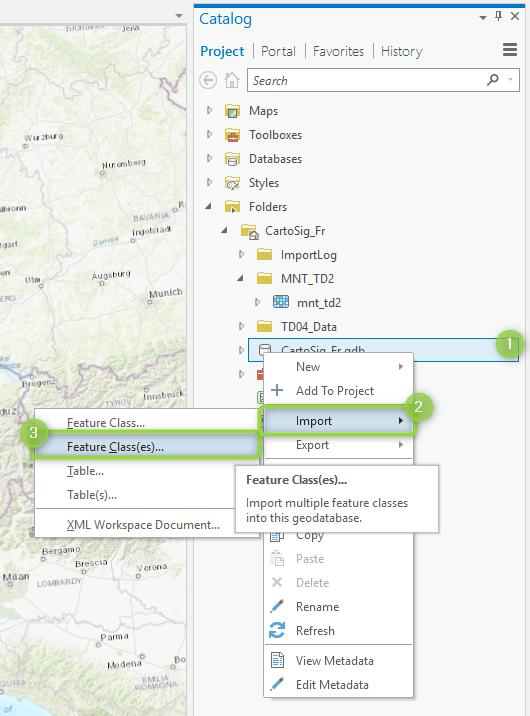Expand the Maps node
Image resolution: width=530 pixels, height=716 pixels.
click(210, 110)
